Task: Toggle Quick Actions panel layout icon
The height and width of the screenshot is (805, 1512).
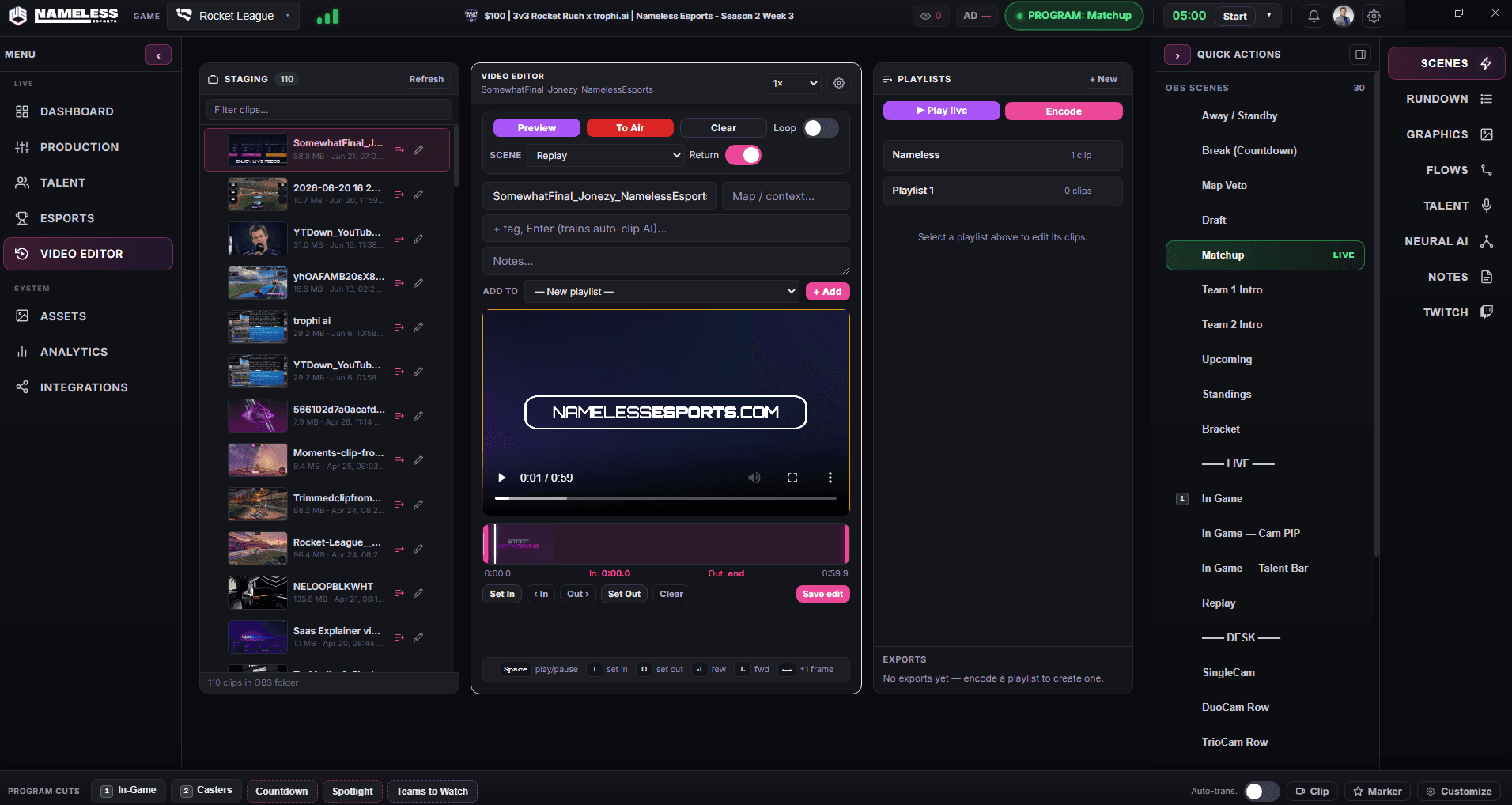Action: 1360,55
